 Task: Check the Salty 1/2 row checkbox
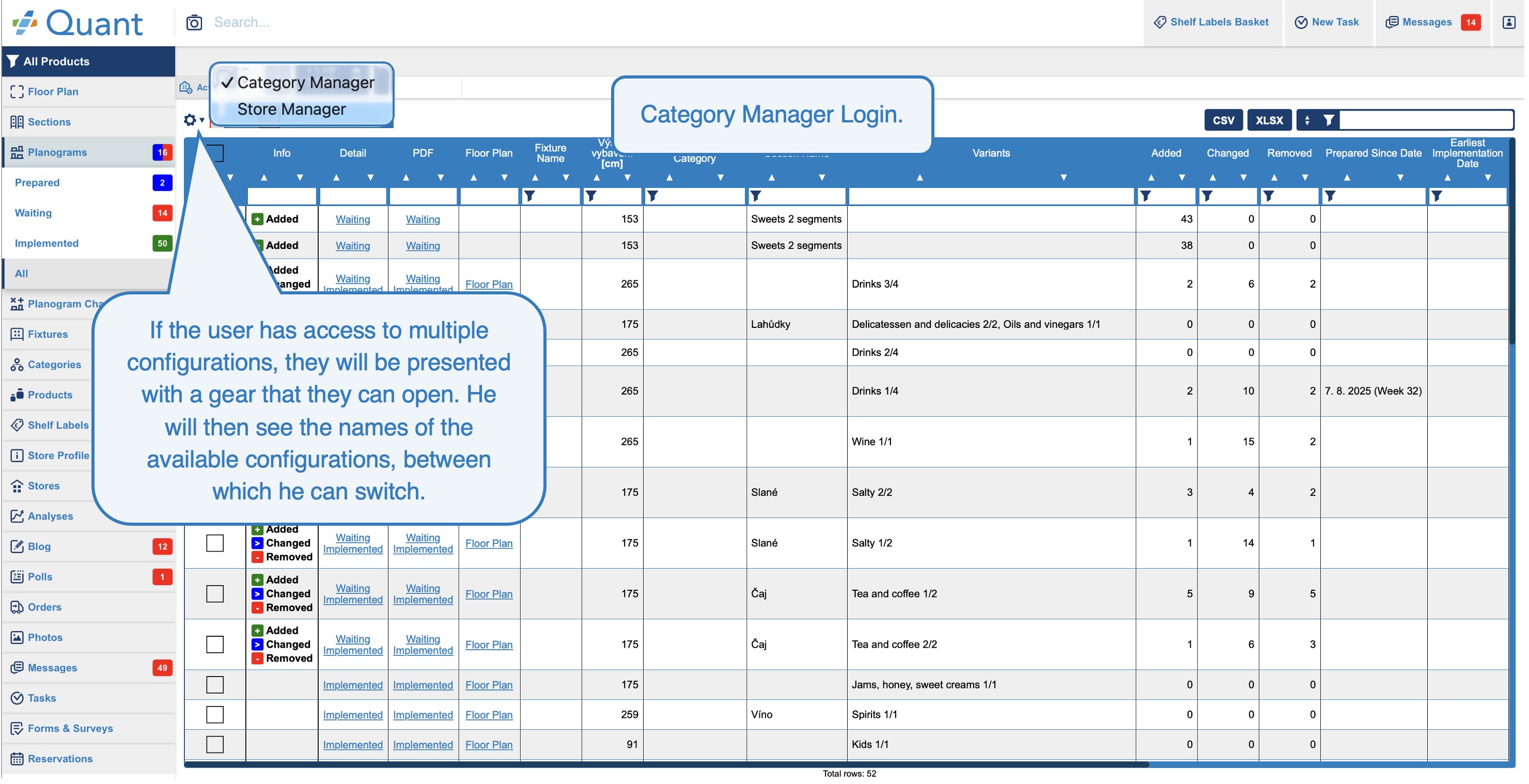point(215,543)
